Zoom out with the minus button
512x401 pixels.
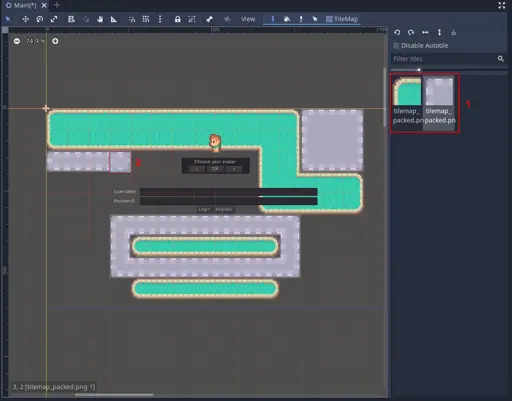click(17, 41)
